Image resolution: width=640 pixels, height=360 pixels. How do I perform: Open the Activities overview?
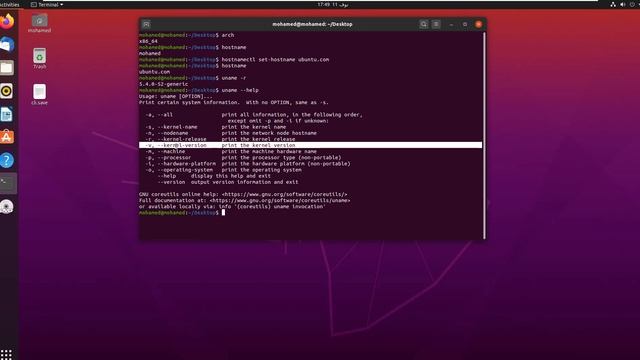coord(9,4)
